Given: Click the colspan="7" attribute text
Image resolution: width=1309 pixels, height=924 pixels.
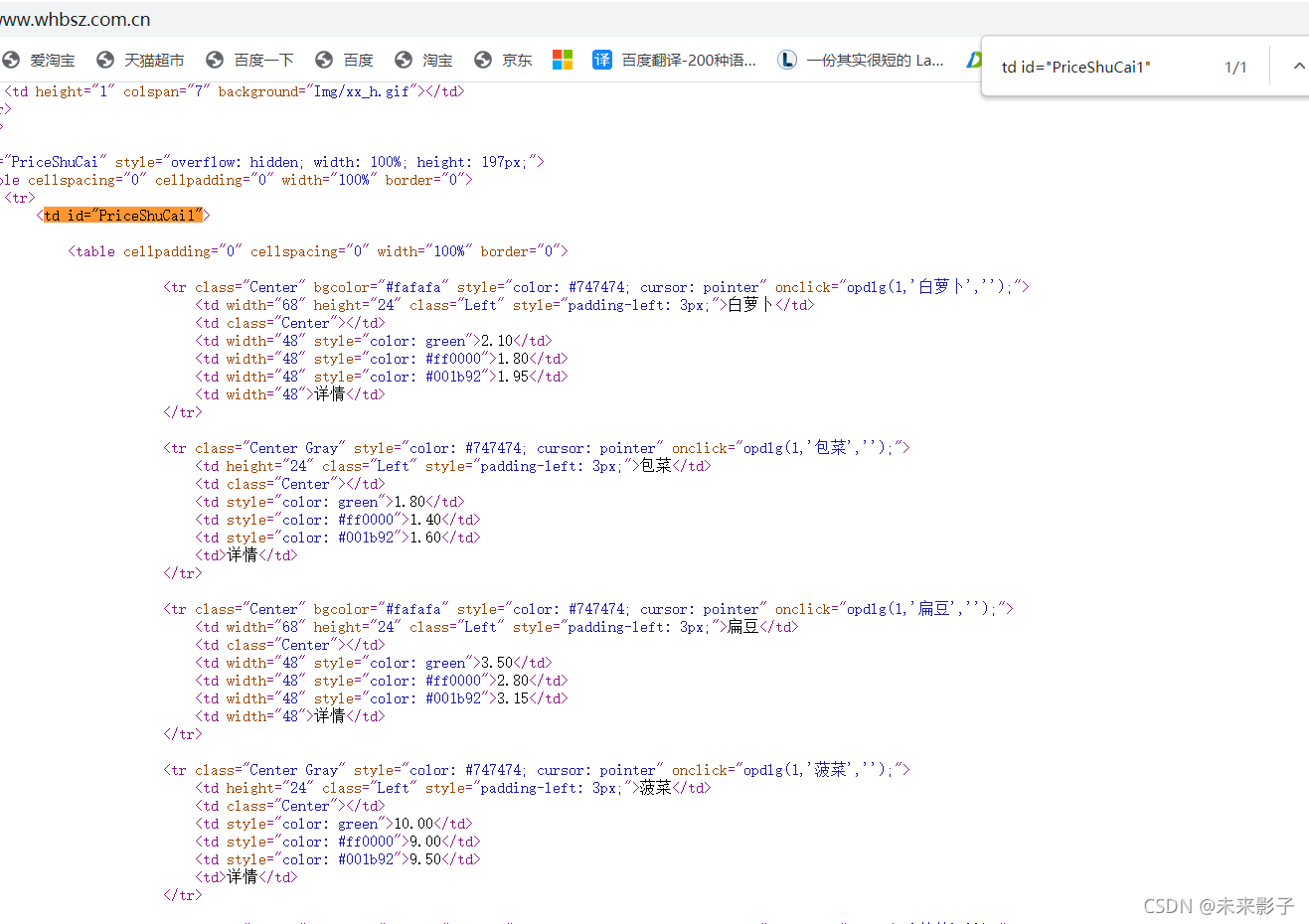Looking at the screenshot, I should point(167,91).
